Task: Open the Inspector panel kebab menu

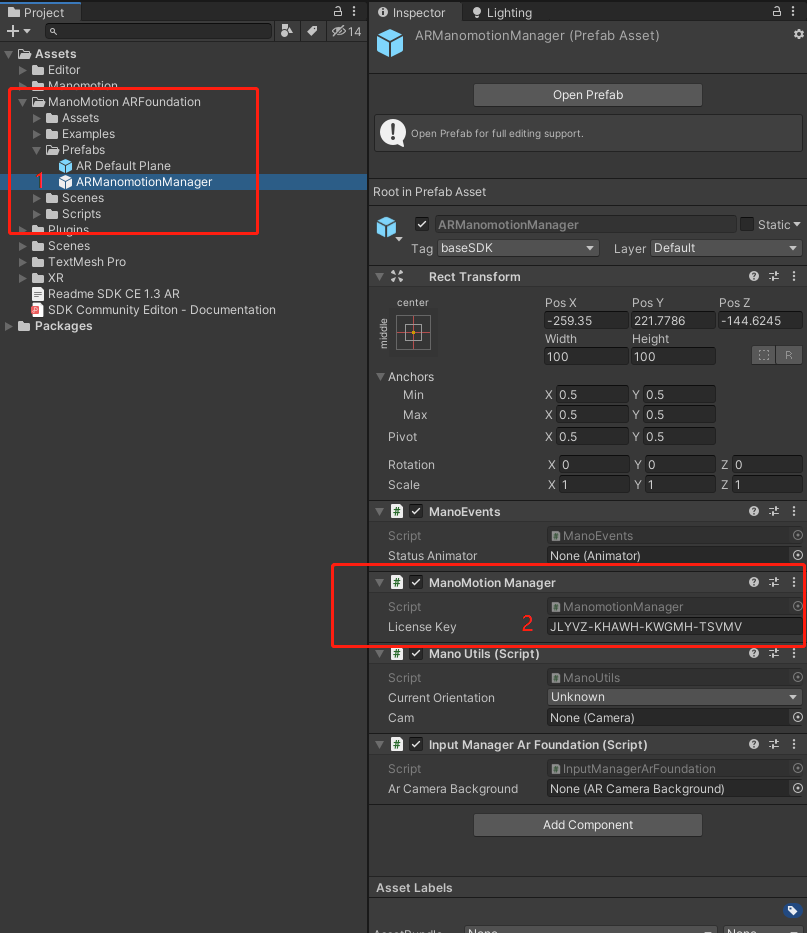Action: [x=793, y=11]
